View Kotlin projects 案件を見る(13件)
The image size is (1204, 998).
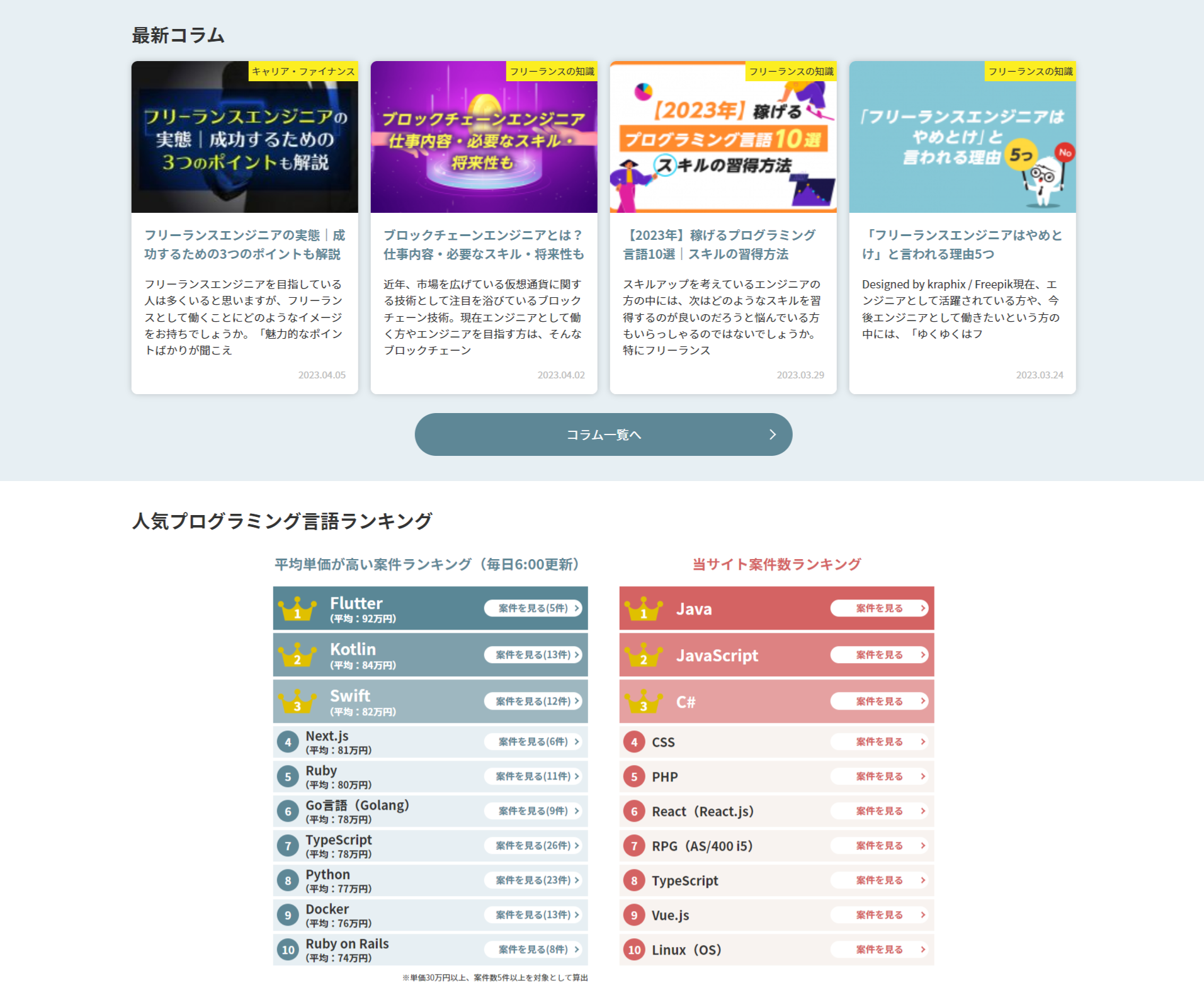coord(533,655)
